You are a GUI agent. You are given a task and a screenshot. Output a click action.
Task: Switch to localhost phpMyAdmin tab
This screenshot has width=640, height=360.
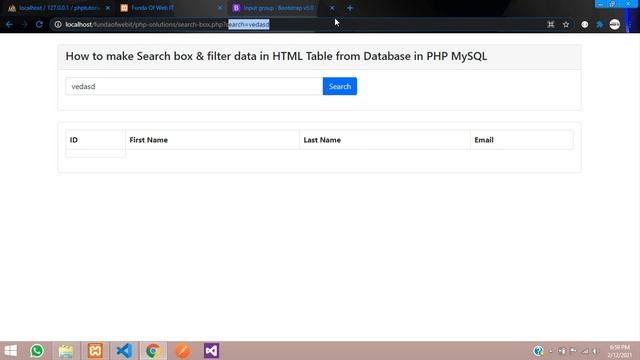[x=58, y=8]
